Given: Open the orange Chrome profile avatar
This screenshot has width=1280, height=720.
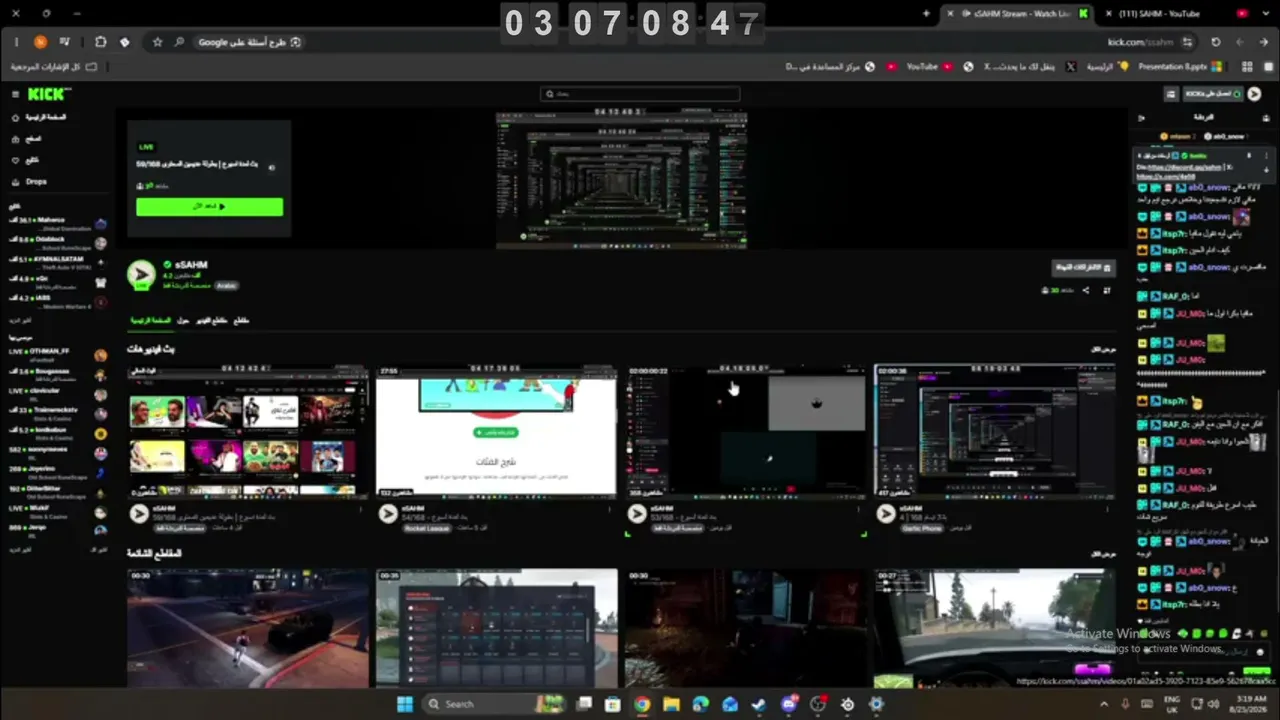Looking at the screenshot, I should 40,42.
